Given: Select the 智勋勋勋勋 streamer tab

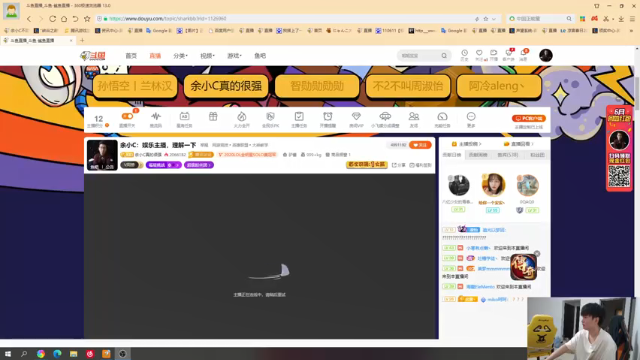Looking at the screenshot, I should tap(317, 86).
